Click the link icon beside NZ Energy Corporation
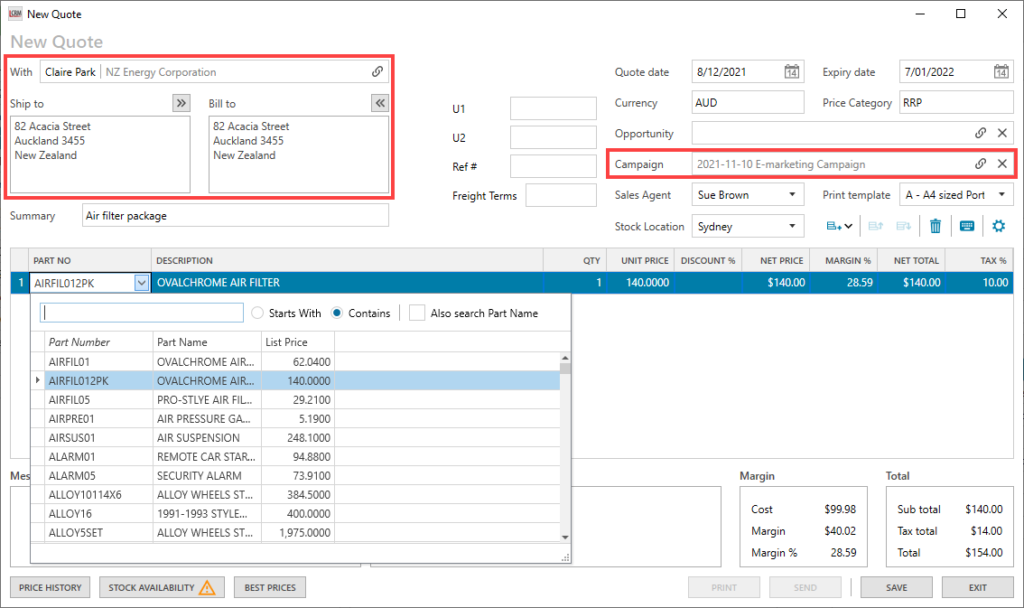Screen dimensions: 1024x608 point(377,72)
